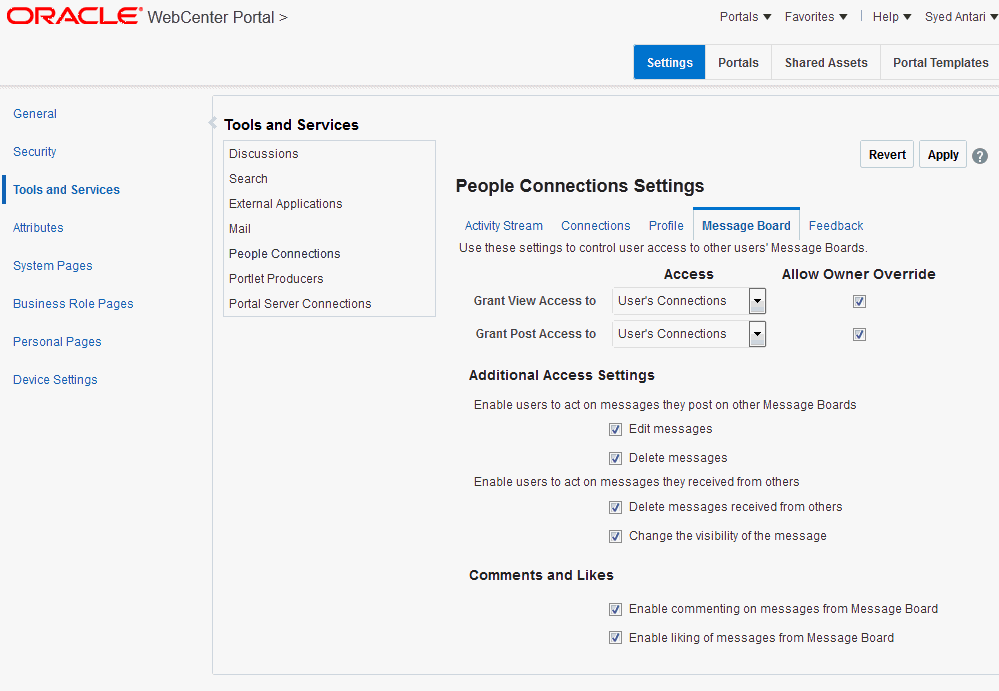Switch to Feedback tab
Viewport: 999px width, 691px height.
[836, 225]
